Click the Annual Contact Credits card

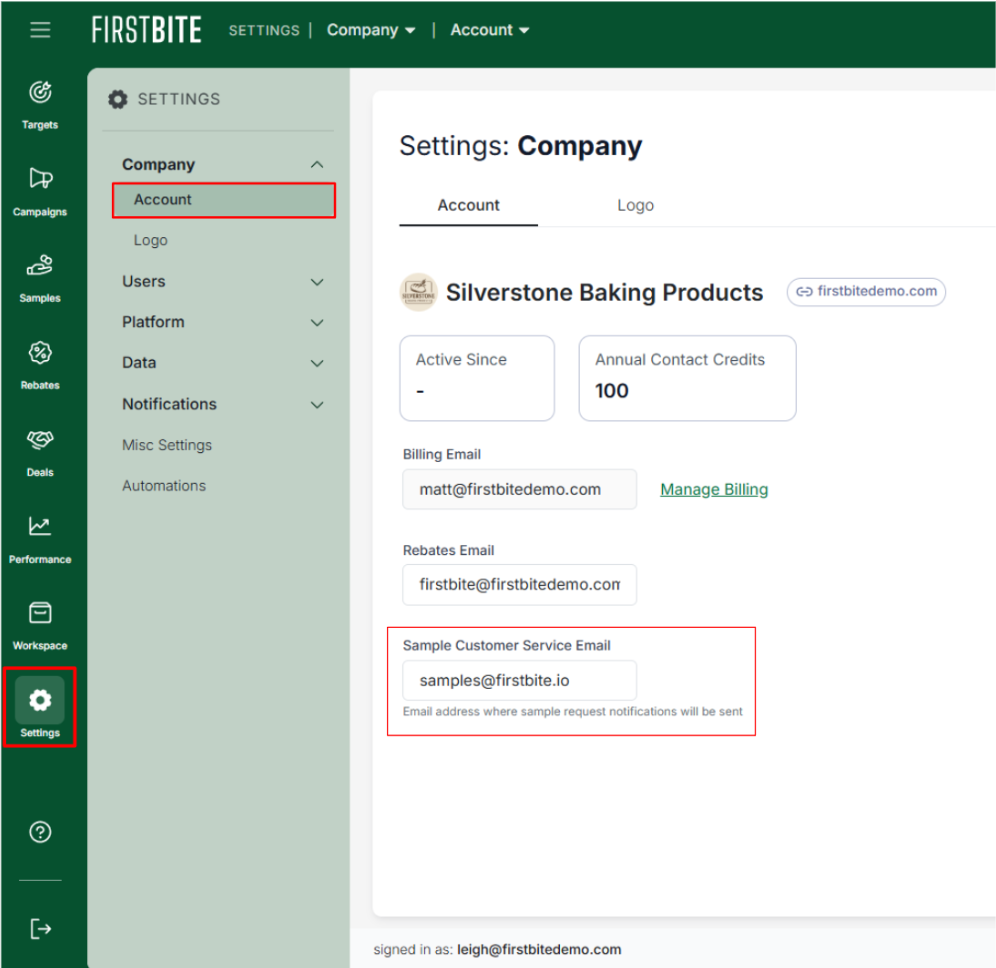(687, 378)
